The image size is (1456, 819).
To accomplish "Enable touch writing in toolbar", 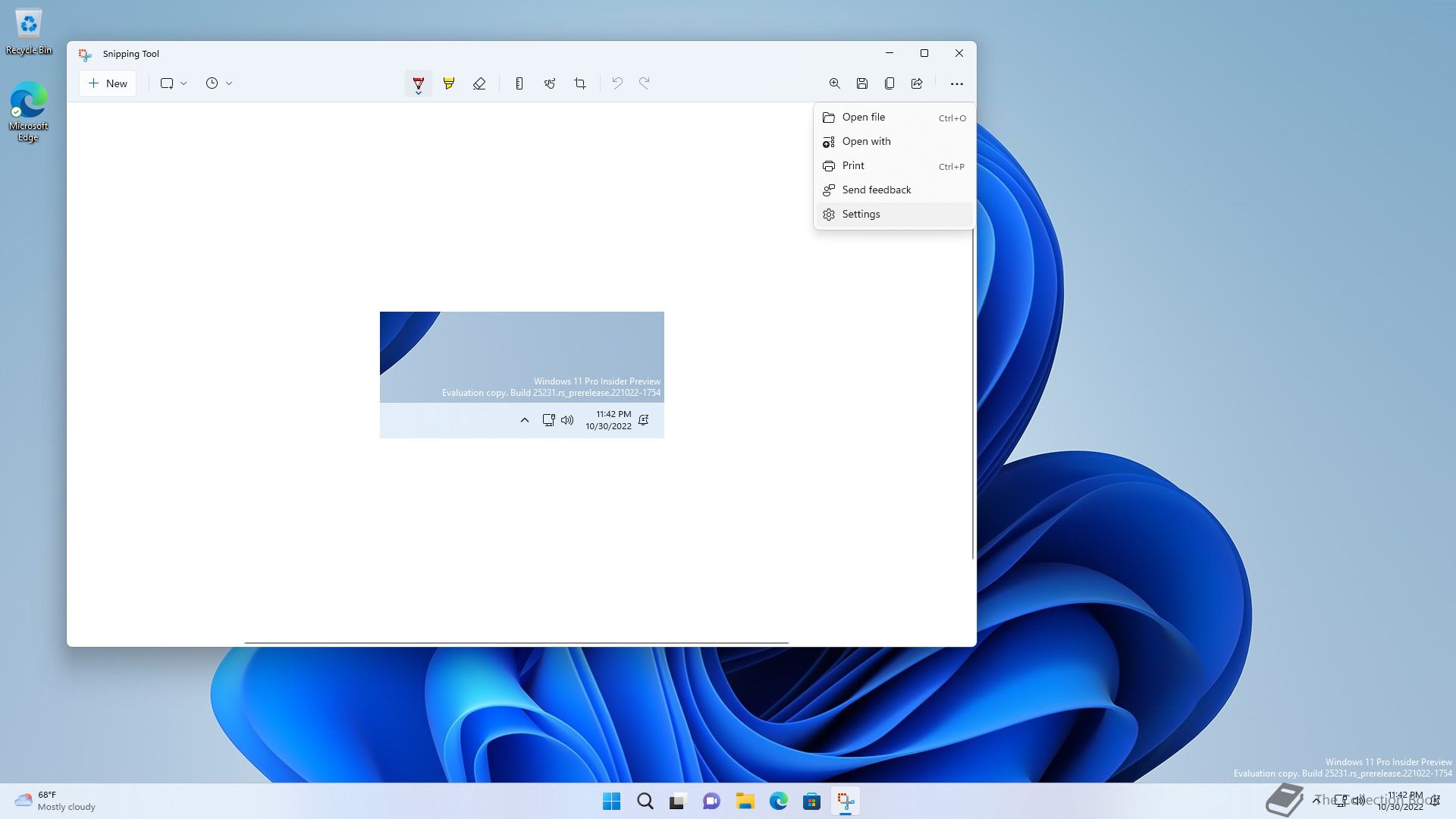I will pyautogui.click(x=550, y=83).
